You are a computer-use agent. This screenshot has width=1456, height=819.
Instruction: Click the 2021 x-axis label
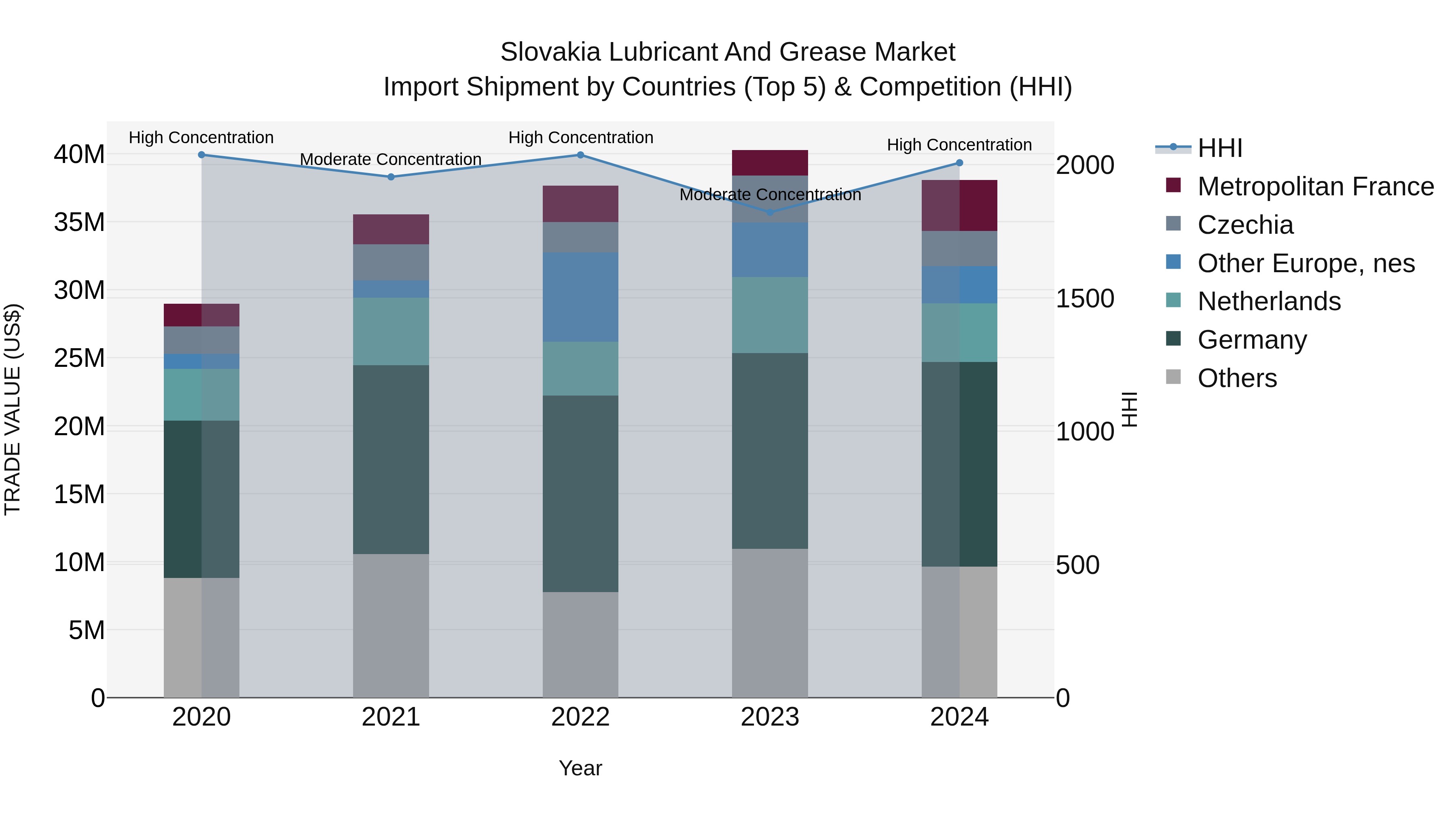click(x=391, y=717)
